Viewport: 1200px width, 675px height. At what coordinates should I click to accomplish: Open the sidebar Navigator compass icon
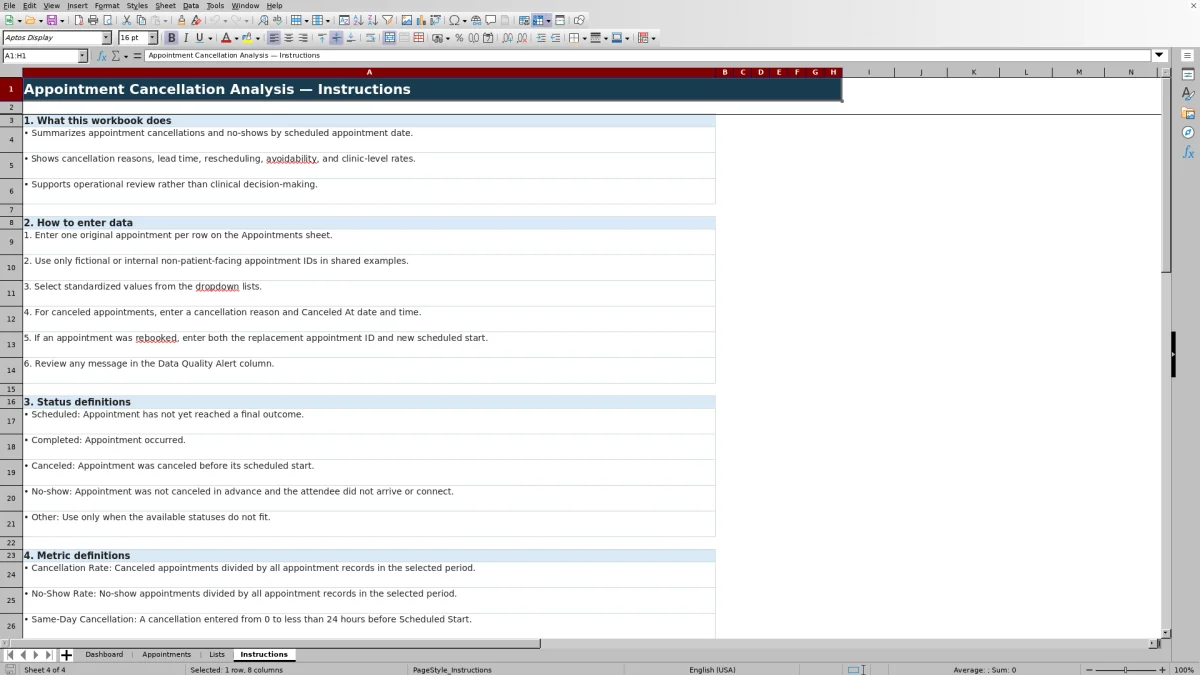pos(1188,132)
